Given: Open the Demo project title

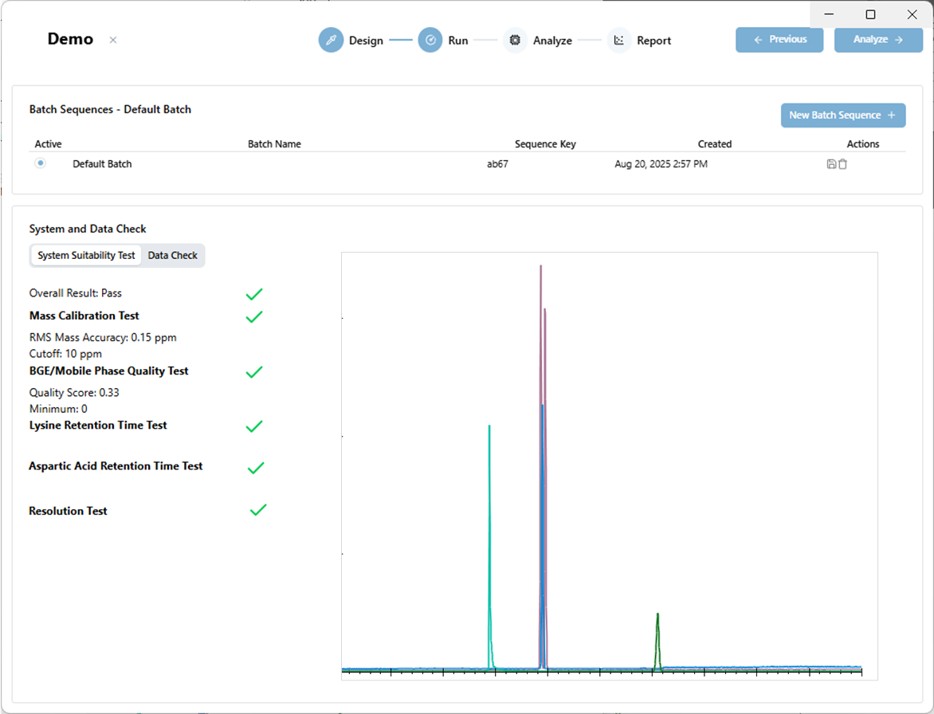Looking at the screenshot, I should (70, 39).
